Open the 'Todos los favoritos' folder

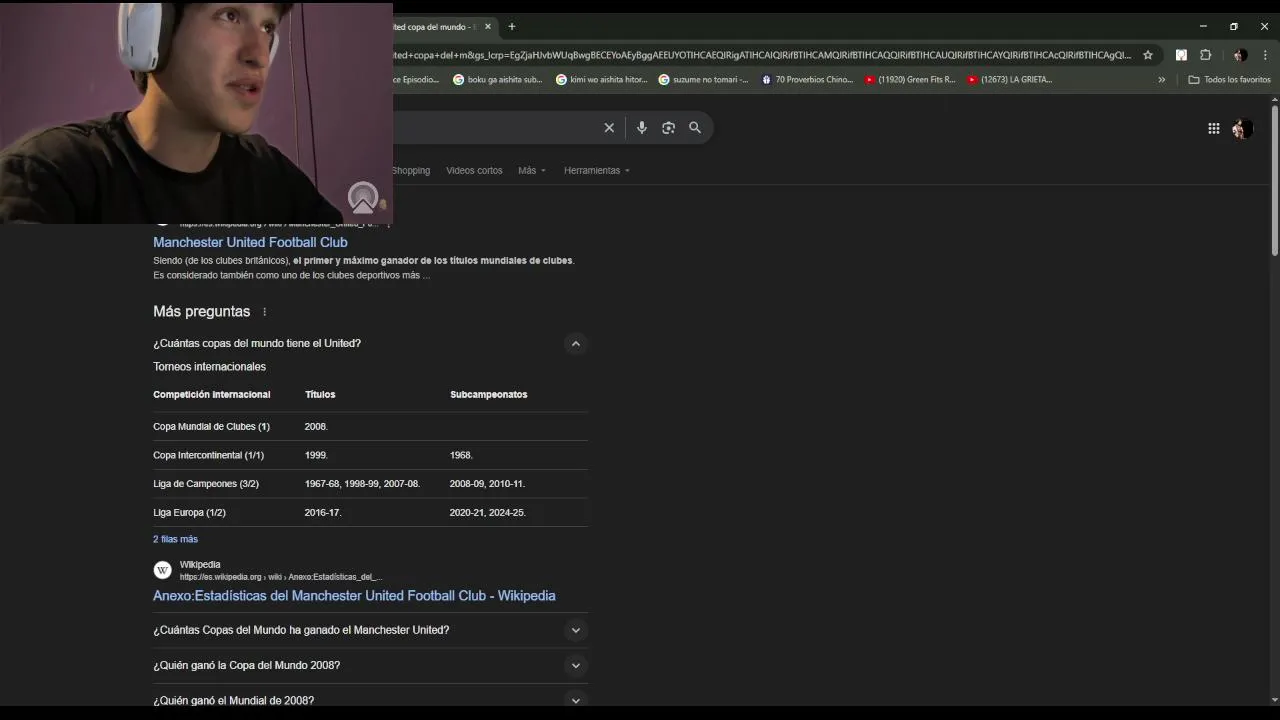pos(1230,80)
